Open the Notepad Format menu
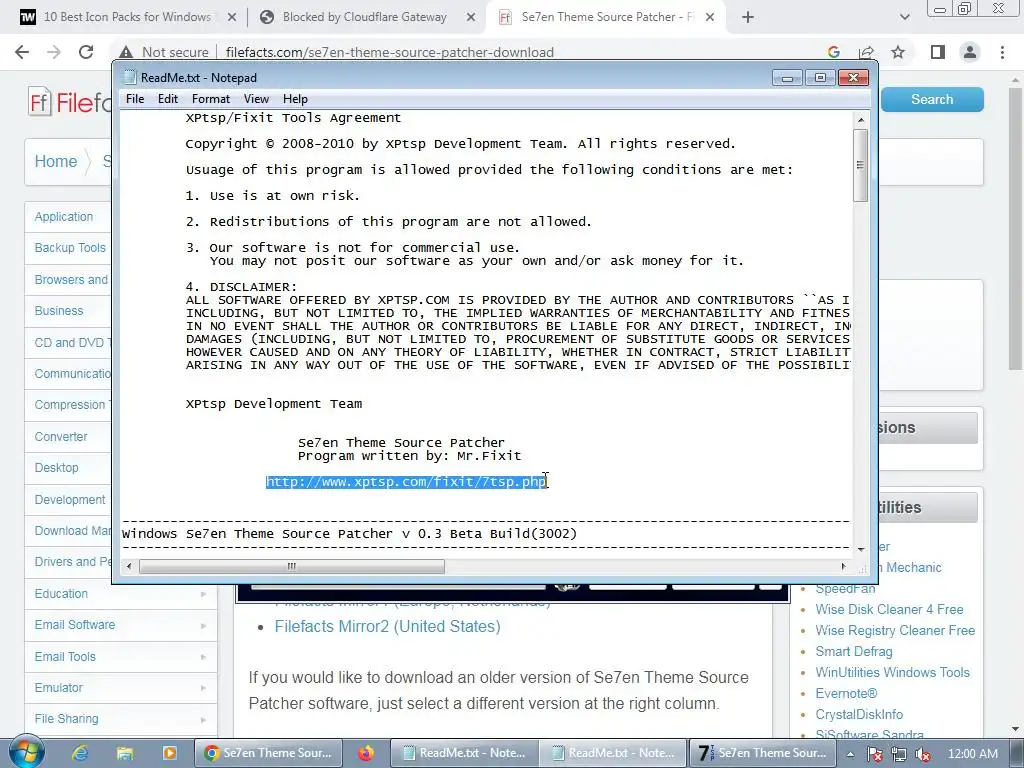Image resolution: width=1024 pixels, height=768 pixels. point(210,99)
